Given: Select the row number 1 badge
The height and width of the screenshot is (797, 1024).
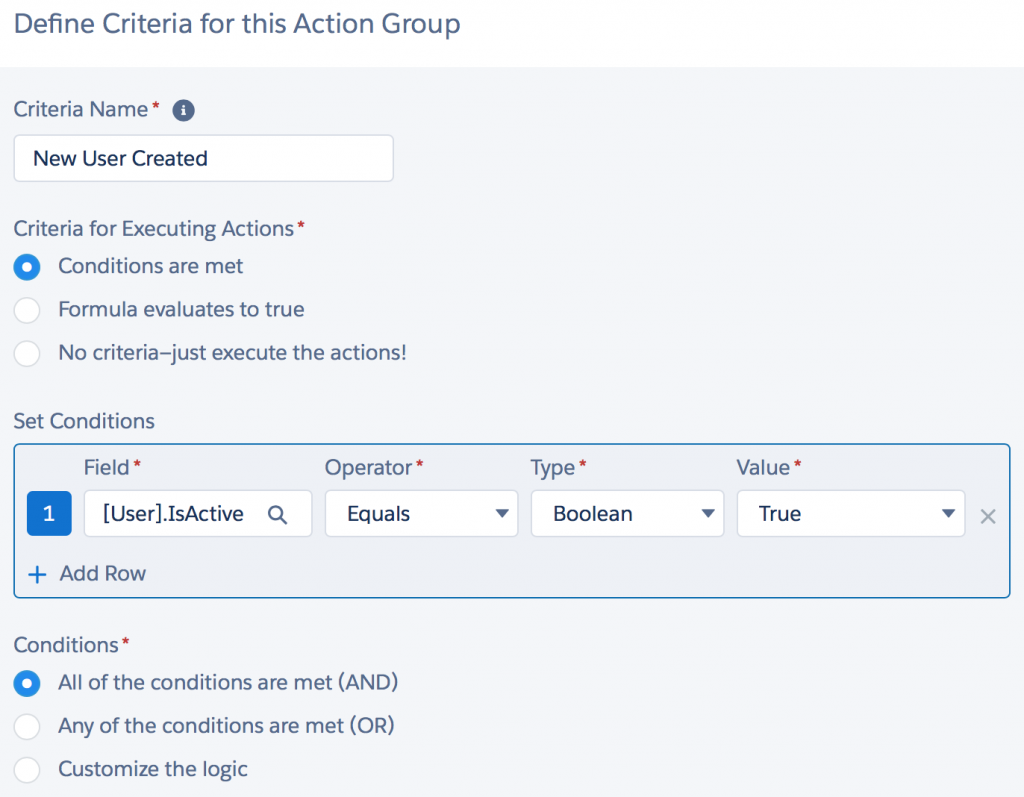Looking at the screenshot, I should 49,513.
